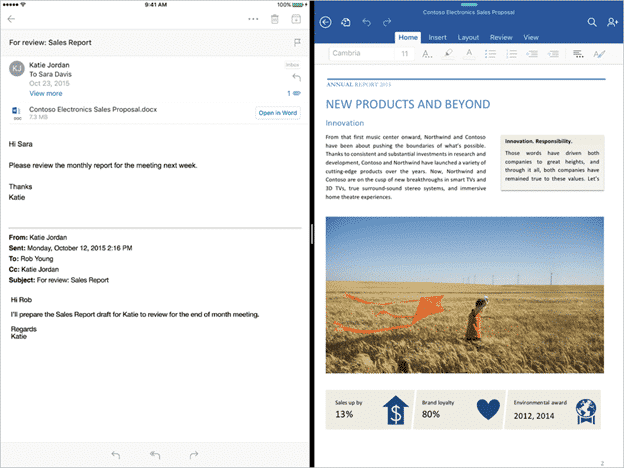Screen dimensions: 624x468
Task: Switch to the Layout tab
Action: point(468,37)
